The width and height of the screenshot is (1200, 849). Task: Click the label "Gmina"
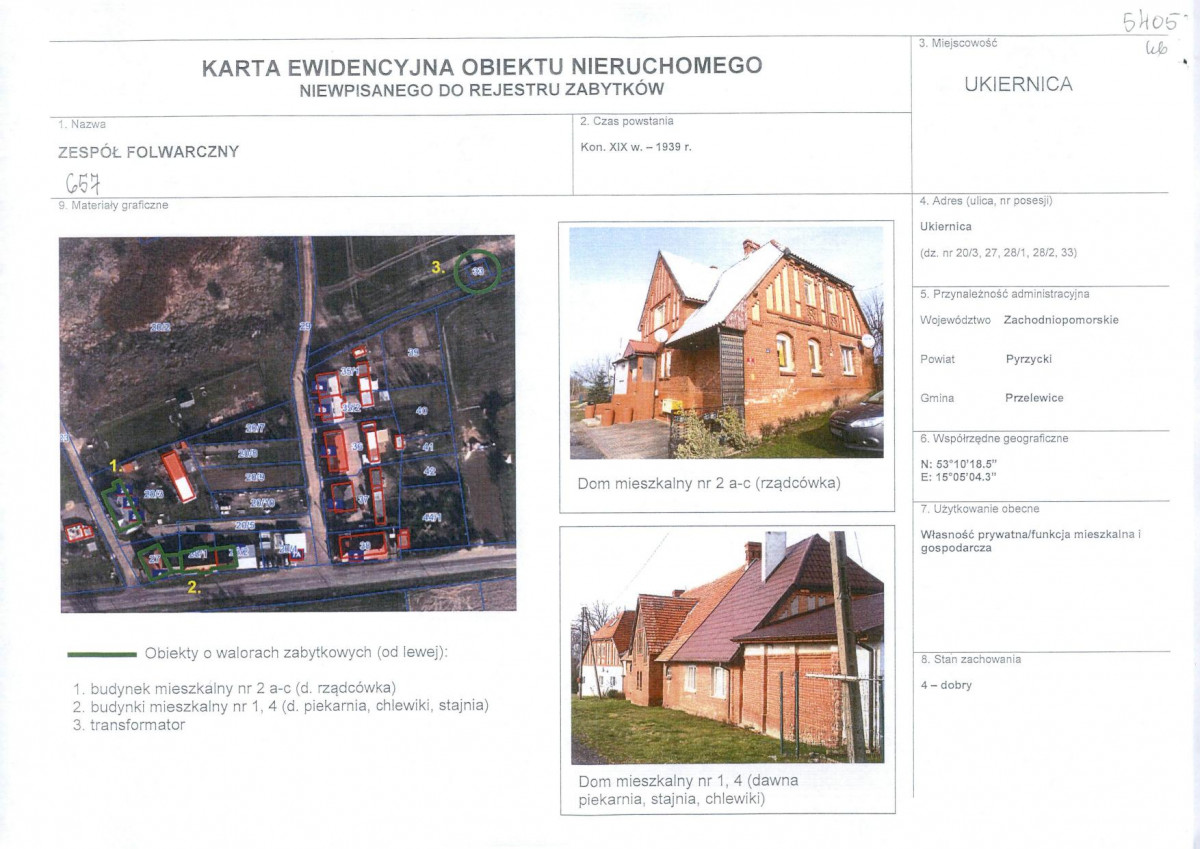click(x=937, y=398)
